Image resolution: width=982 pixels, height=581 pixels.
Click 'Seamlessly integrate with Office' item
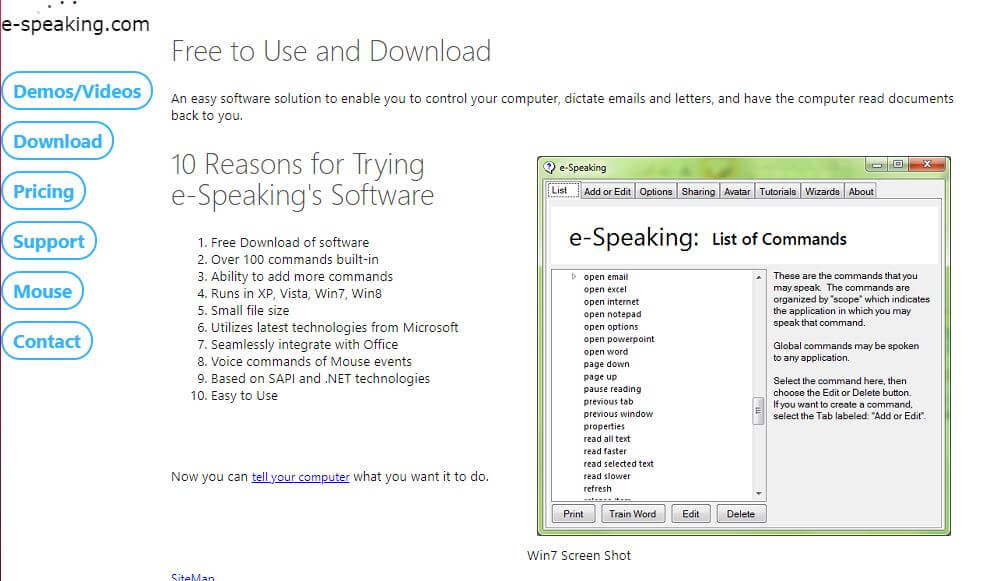coord(304,344)
